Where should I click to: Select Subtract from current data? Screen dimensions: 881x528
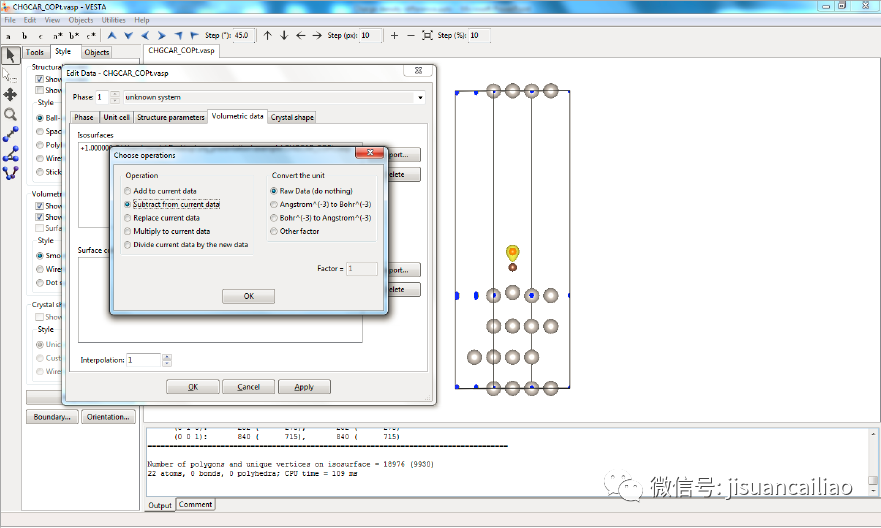click(172, 204)
